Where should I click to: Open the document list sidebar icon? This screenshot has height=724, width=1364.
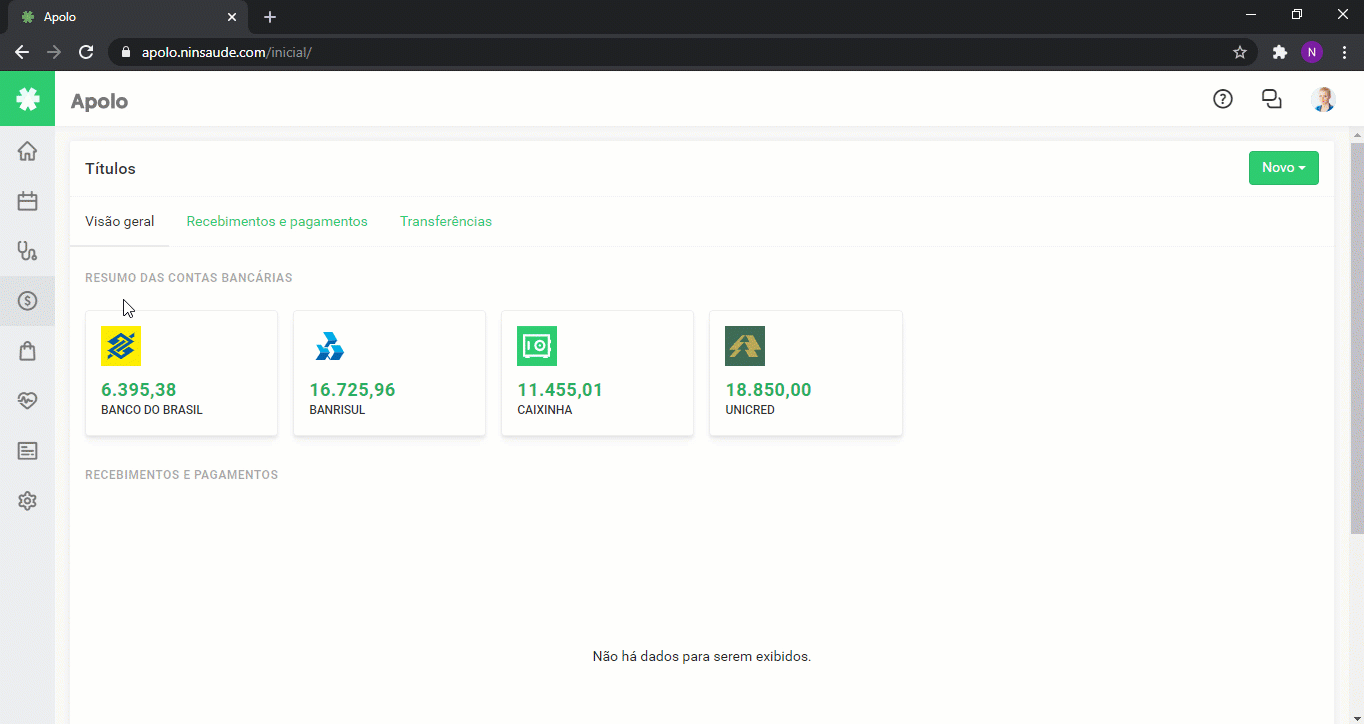click(x=27, y=451)
